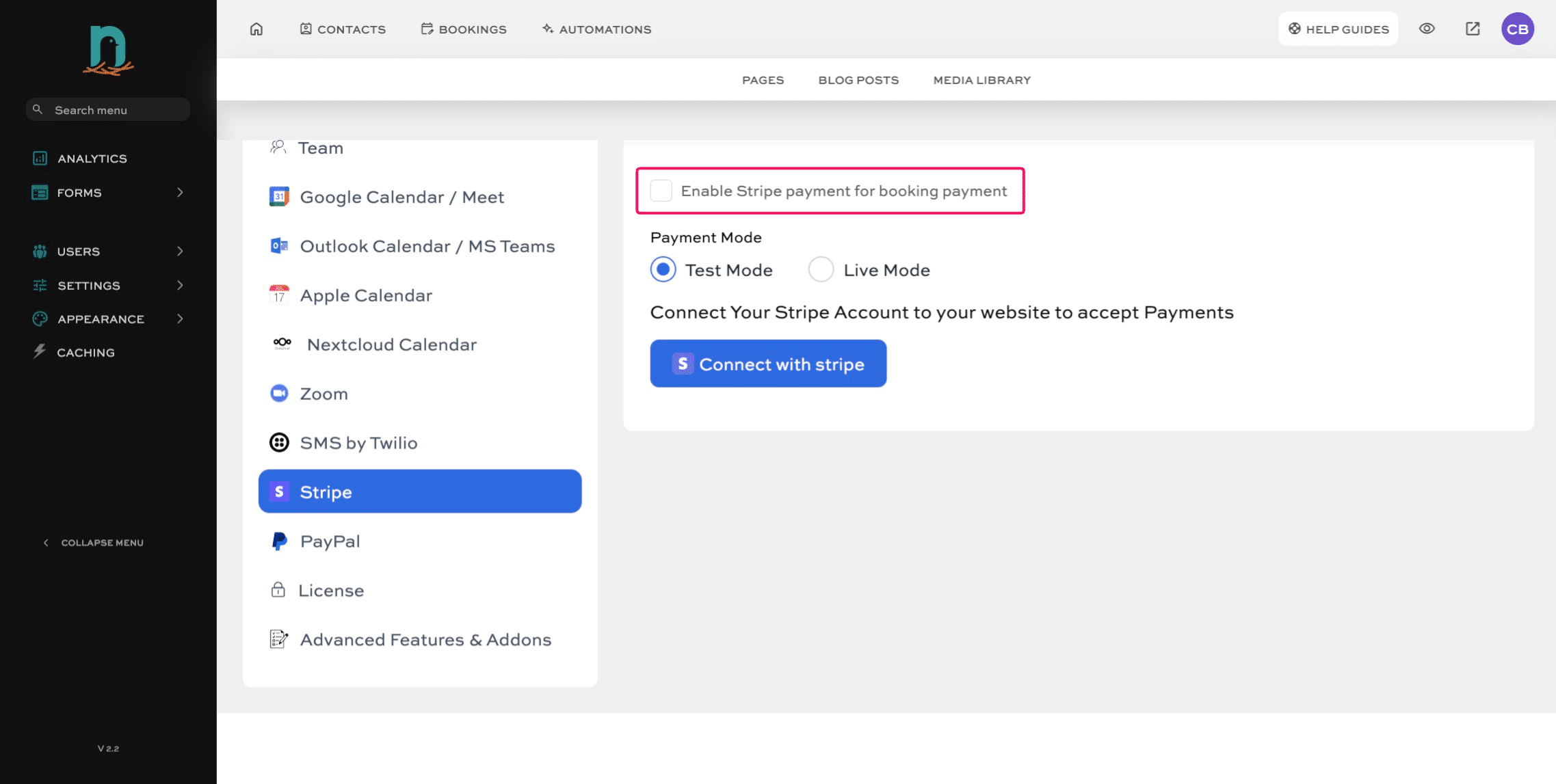This screenshot has width=1556, height=784.
Task: Enable Stripe payment for booking payment
Action: coord(661,191)
